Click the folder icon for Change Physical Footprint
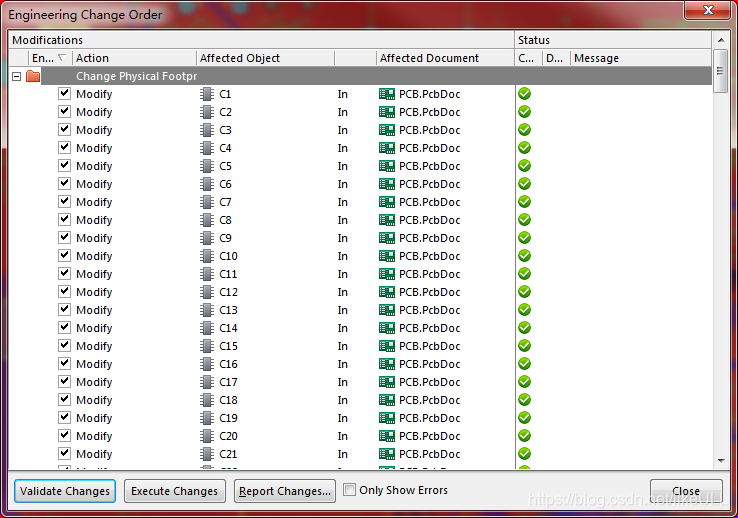 pos(33,76)
